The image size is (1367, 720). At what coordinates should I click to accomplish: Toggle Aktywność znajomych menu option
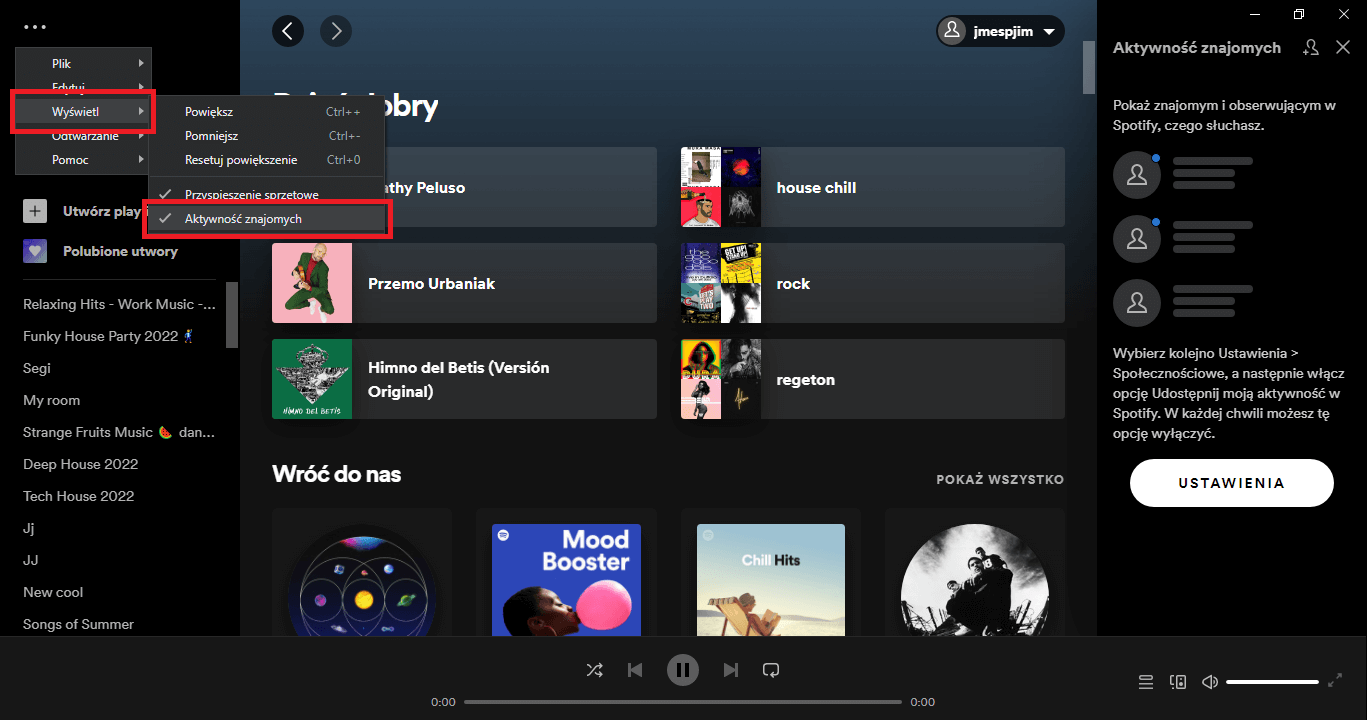[268, 218]
